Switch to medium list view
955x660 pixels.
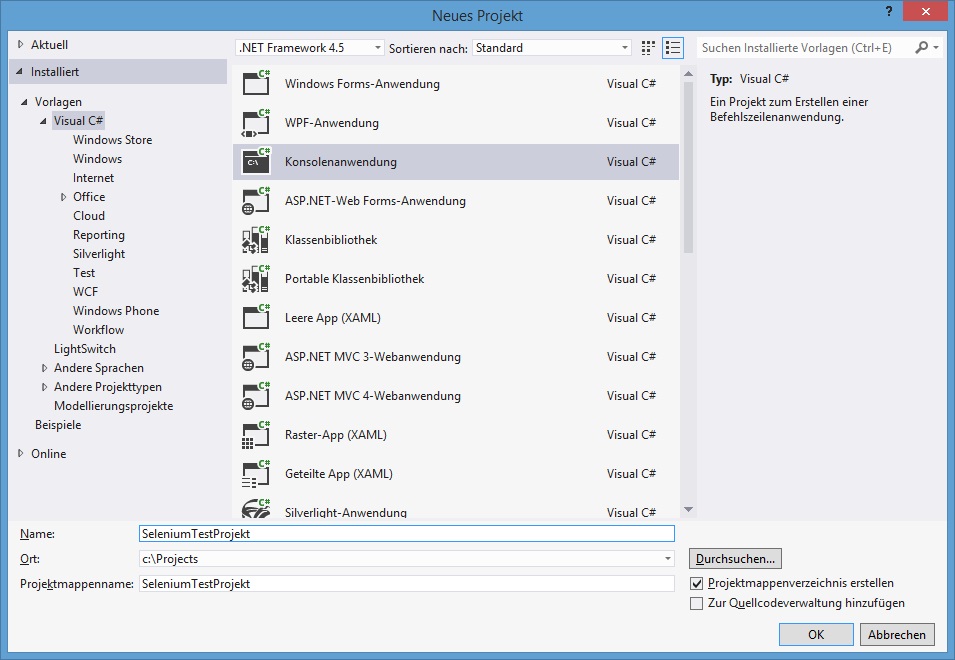(672, 47)
